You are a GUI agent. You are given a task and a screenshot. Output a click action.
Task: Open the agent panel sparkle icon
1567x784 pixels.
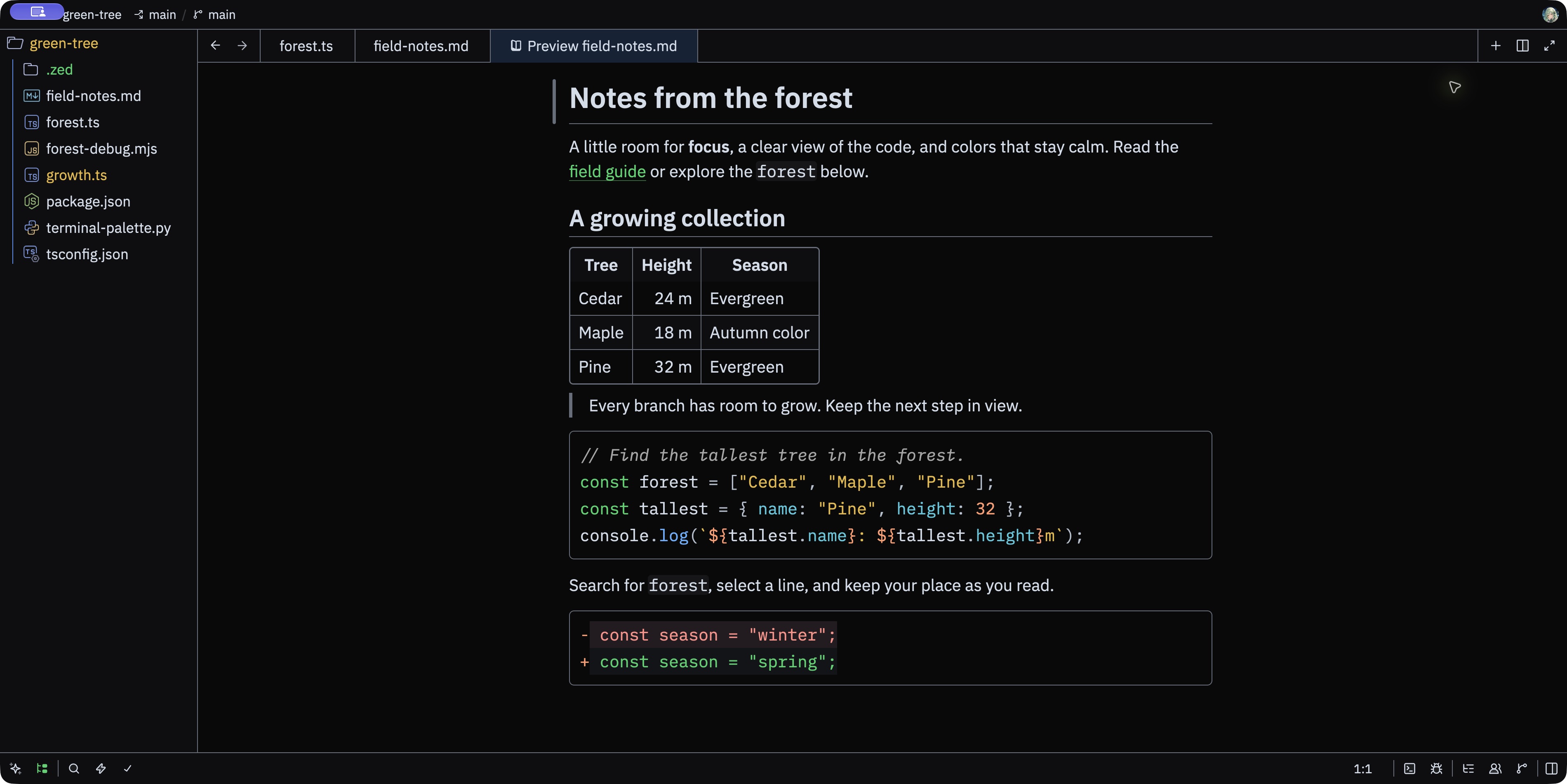(x=16, y=768)
